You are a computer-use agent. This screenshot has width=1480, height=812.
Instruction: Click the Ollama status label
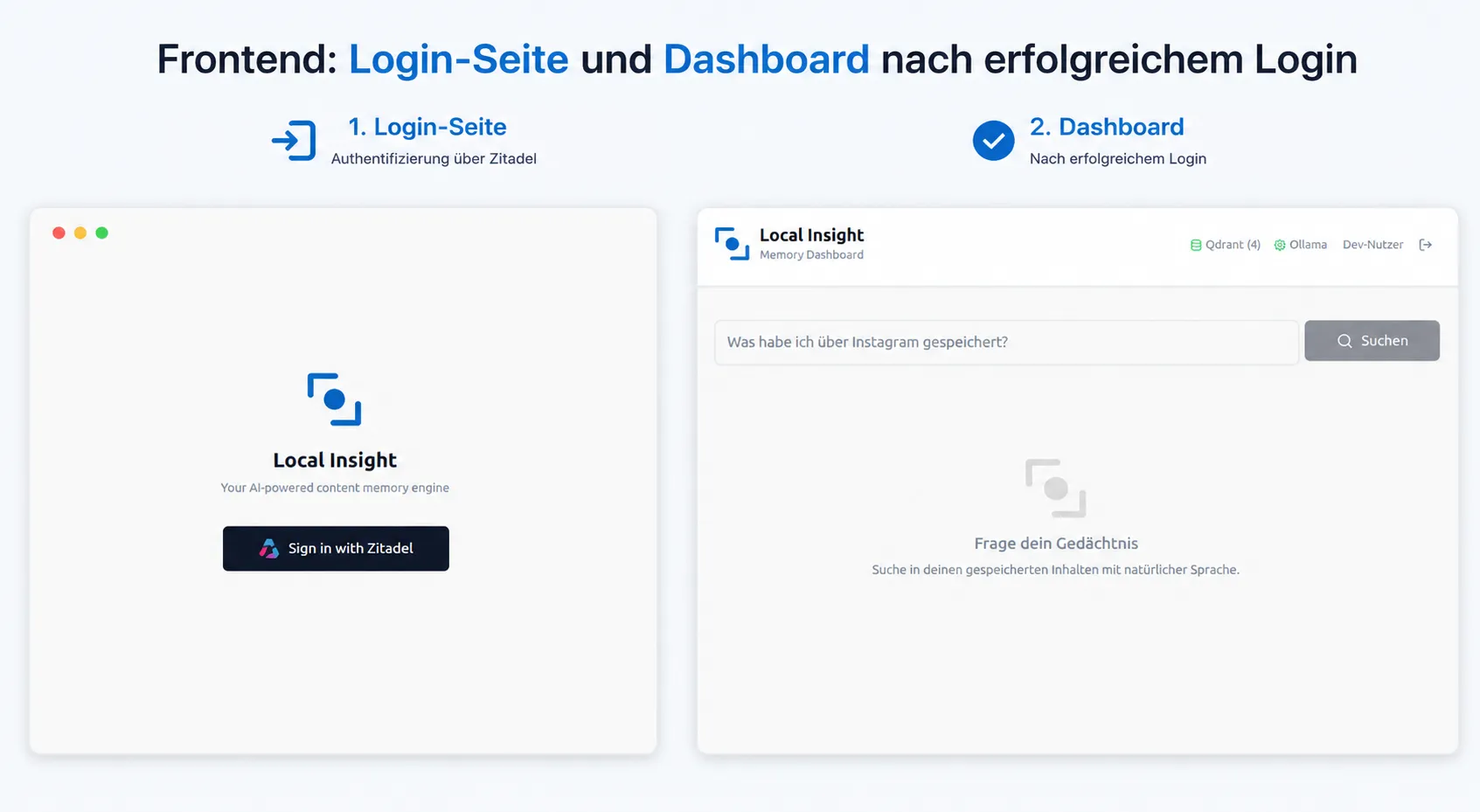[x=1308, y=245]
